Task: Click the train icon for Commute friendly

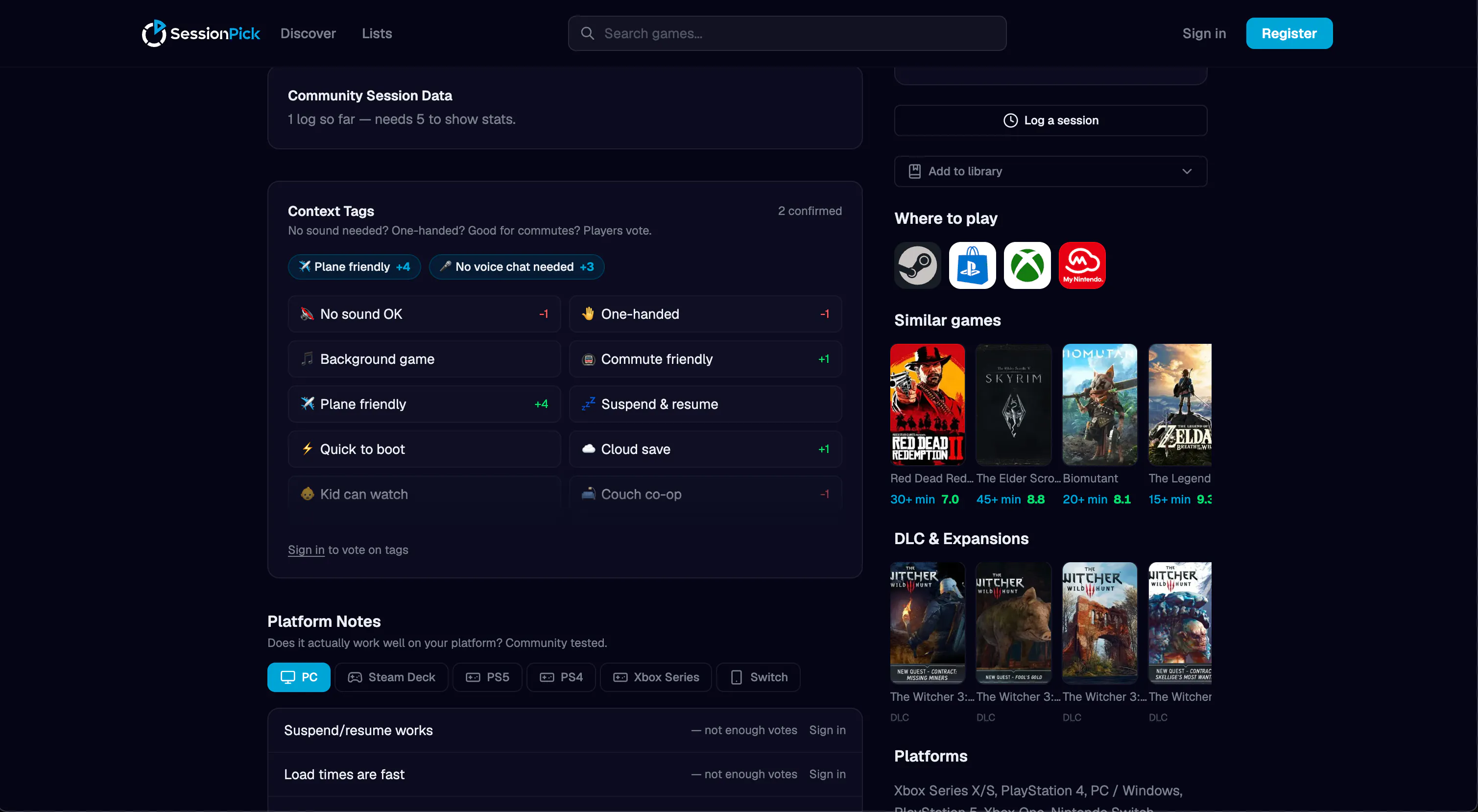Action: tap(588, 359)
